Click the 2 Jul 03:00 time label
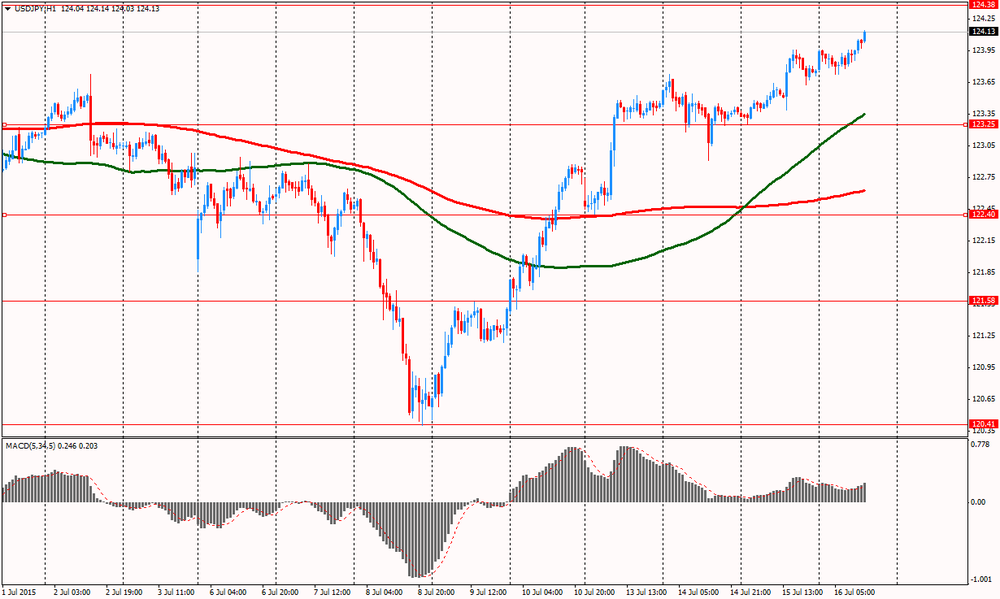Screen dimensions: 1000x599 (72, 593)
